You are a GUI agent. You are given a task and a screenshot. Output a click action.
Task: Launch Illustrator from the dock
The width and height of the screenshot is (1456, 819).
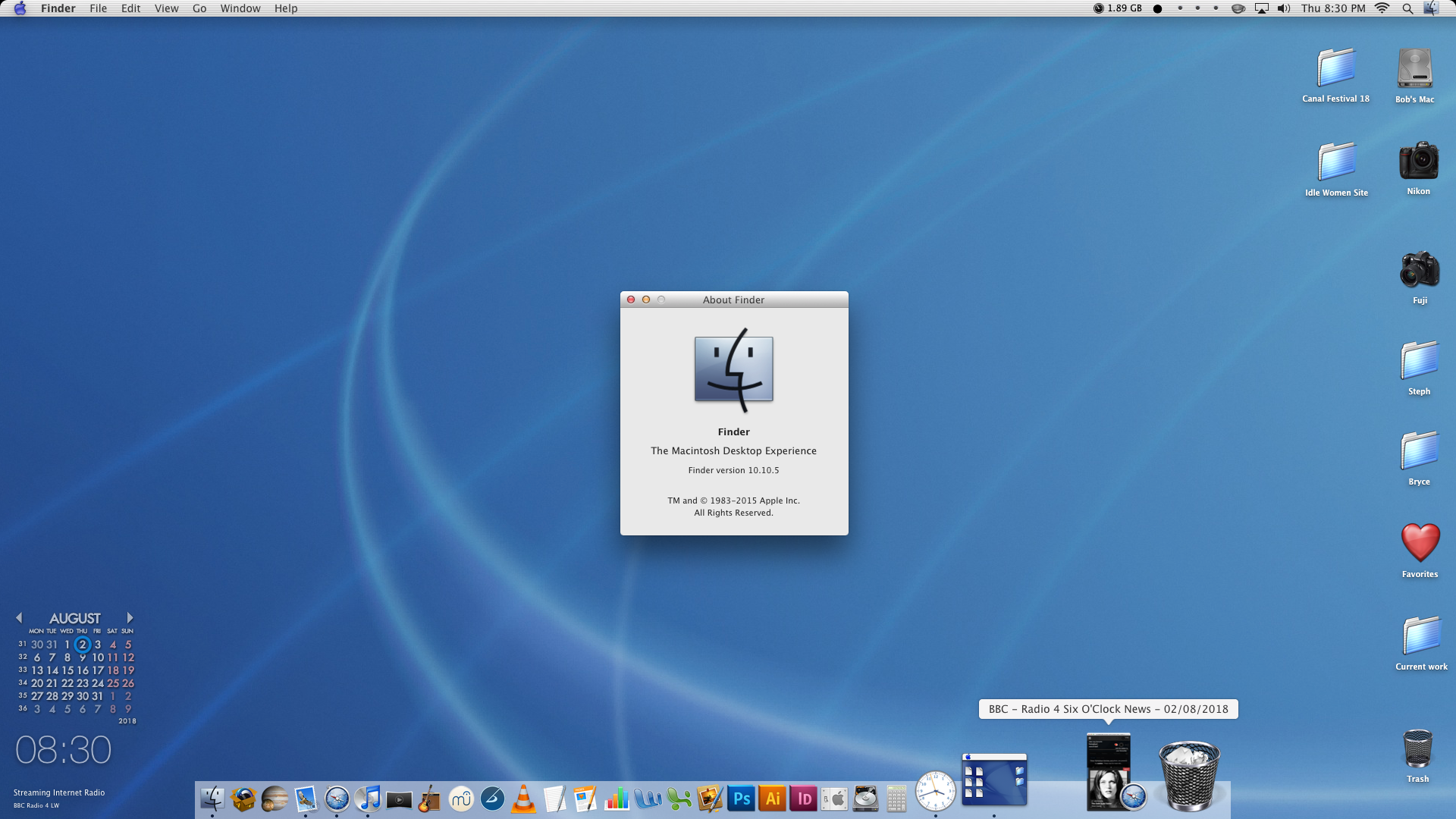pos(773,799)
